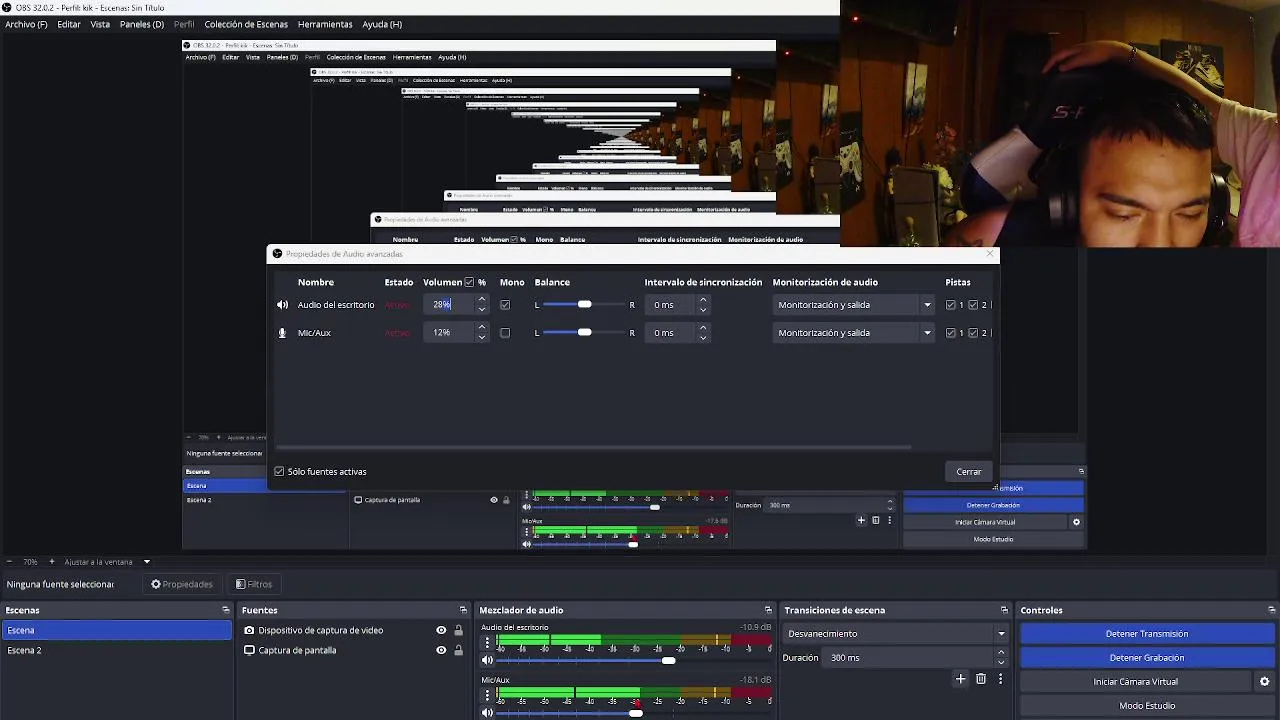Screen dimensions: 1280x720
Task: Click Cerrar in audio properties dialog
Action: point(969,471)
